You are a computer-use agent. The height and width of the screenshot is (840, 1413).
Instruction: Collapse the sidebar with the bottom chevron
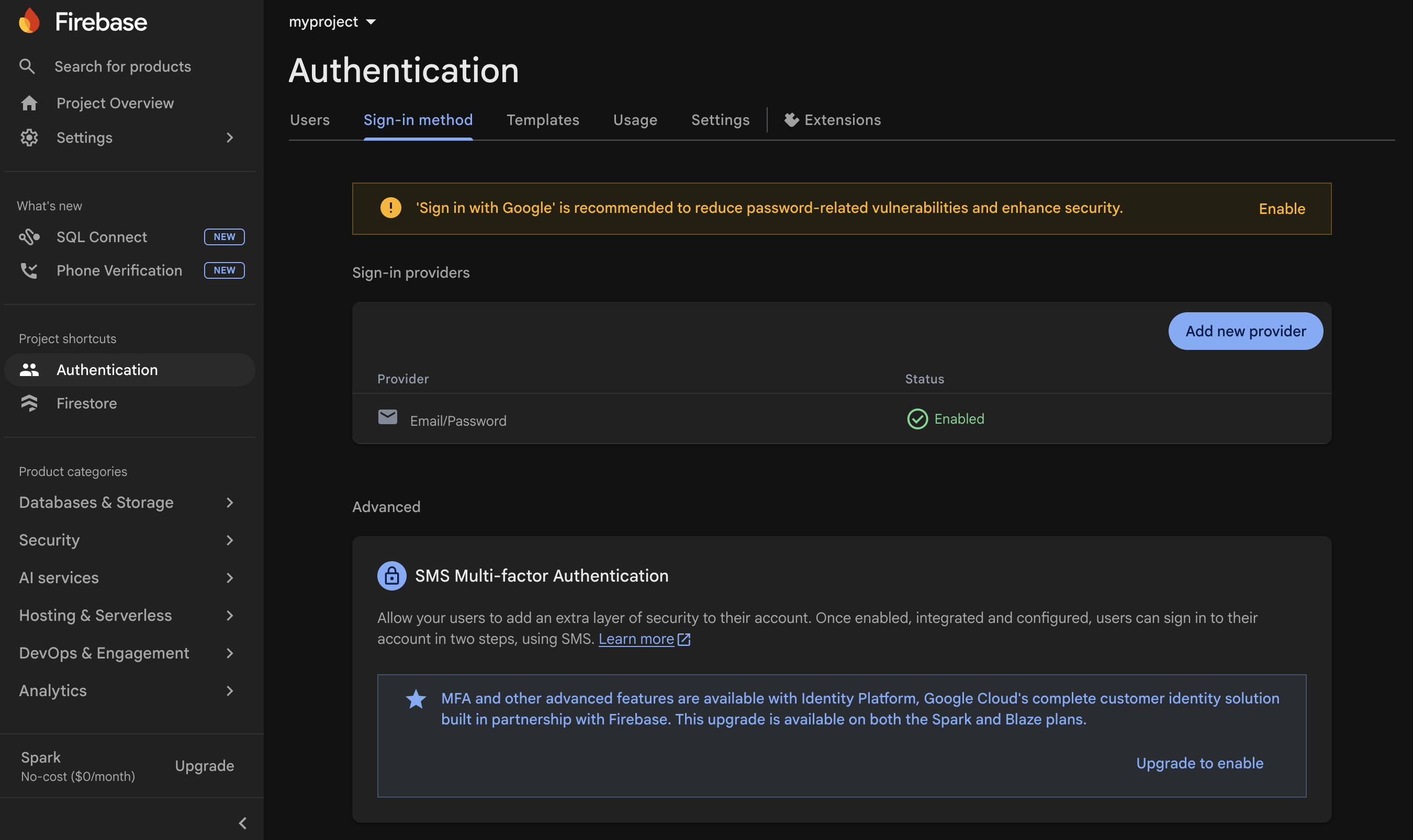click(x=243, y=822)
